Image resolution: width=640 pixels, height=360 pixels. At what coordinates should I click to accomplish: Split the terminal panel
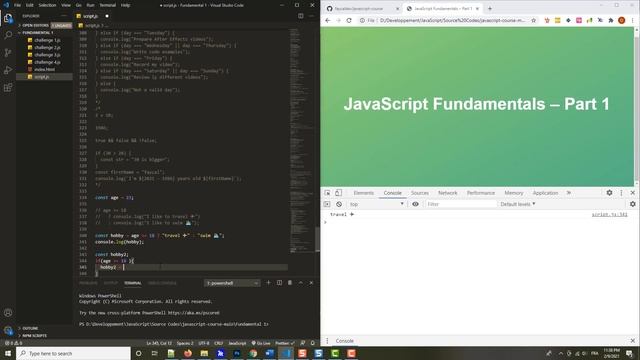(279, 283)
